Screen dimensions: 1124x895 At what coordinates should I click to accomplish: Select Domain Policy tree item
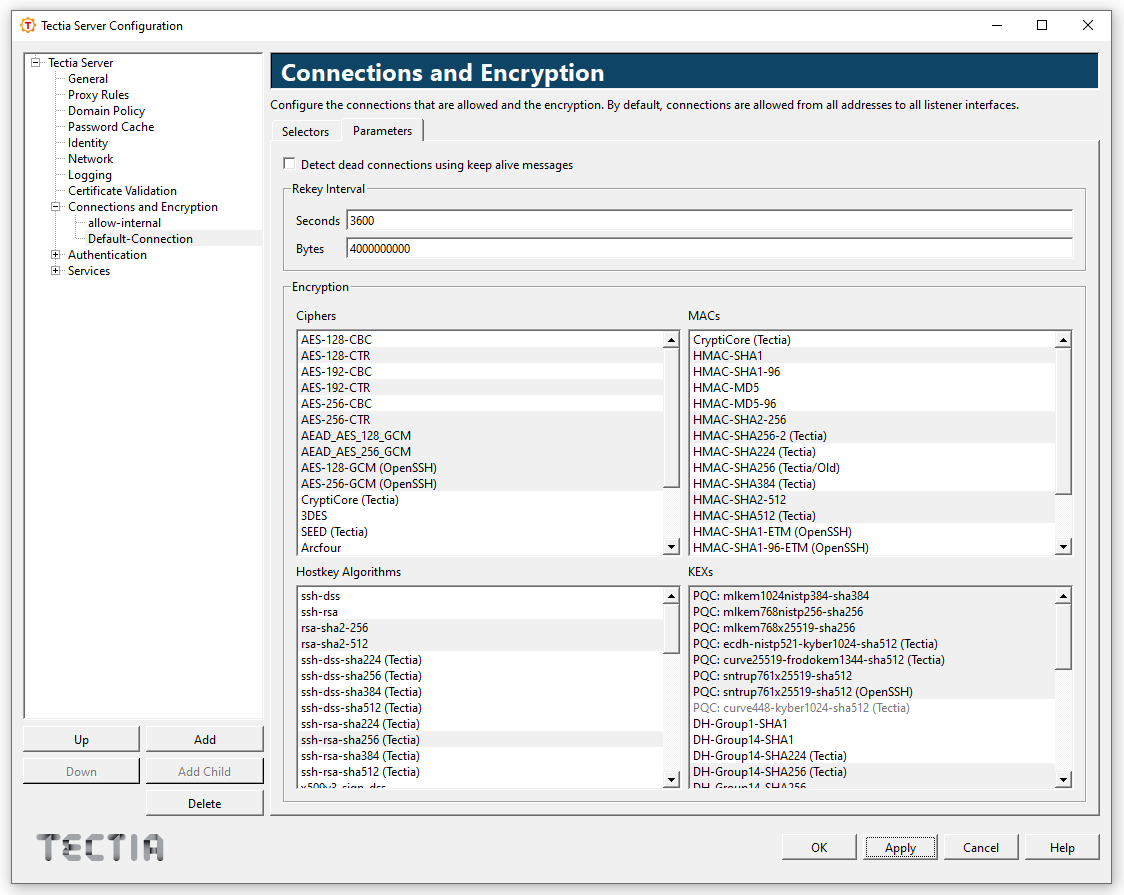[x=106, y=110]
